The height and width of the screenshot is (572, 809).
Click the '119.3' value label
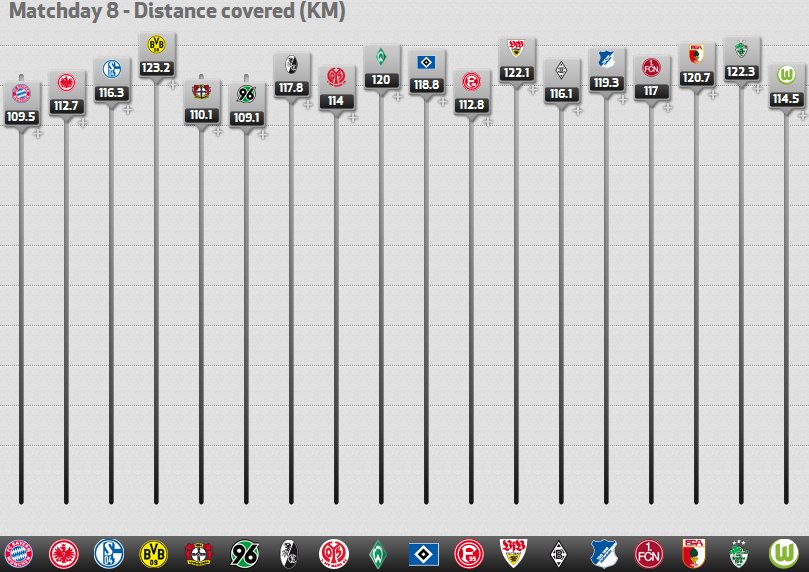coord(606,83)
